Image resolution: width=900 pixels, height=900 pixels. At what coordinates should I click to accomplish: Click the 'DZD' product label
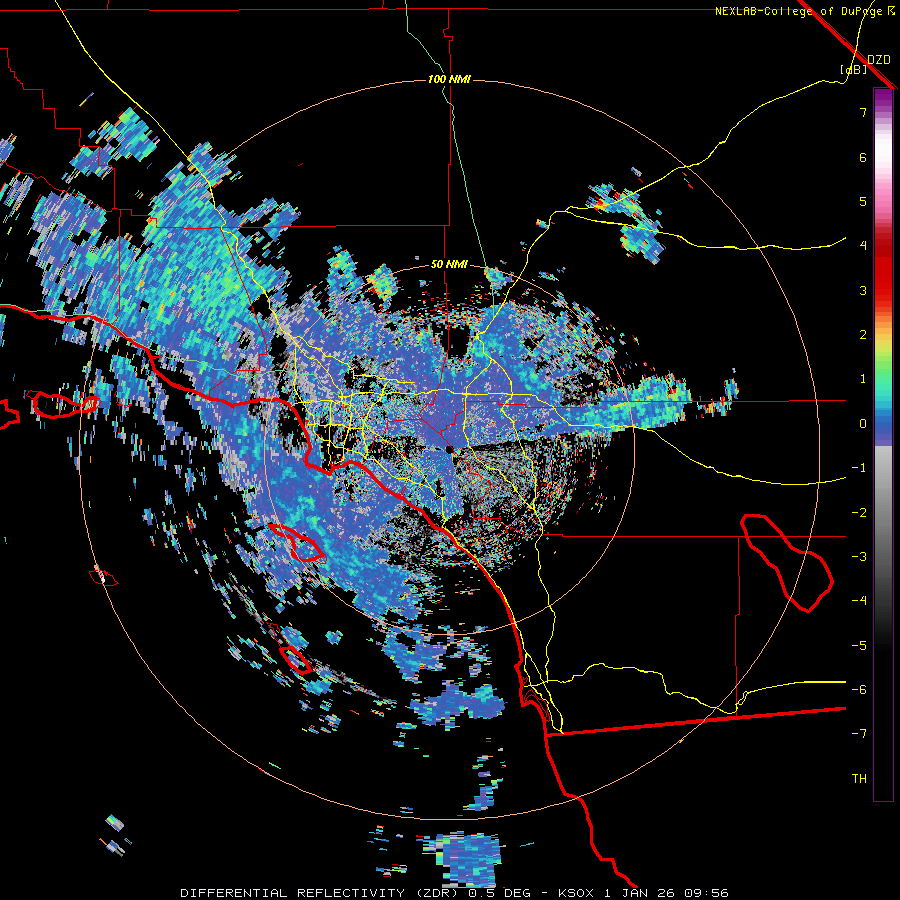click(x=878, y=60)
